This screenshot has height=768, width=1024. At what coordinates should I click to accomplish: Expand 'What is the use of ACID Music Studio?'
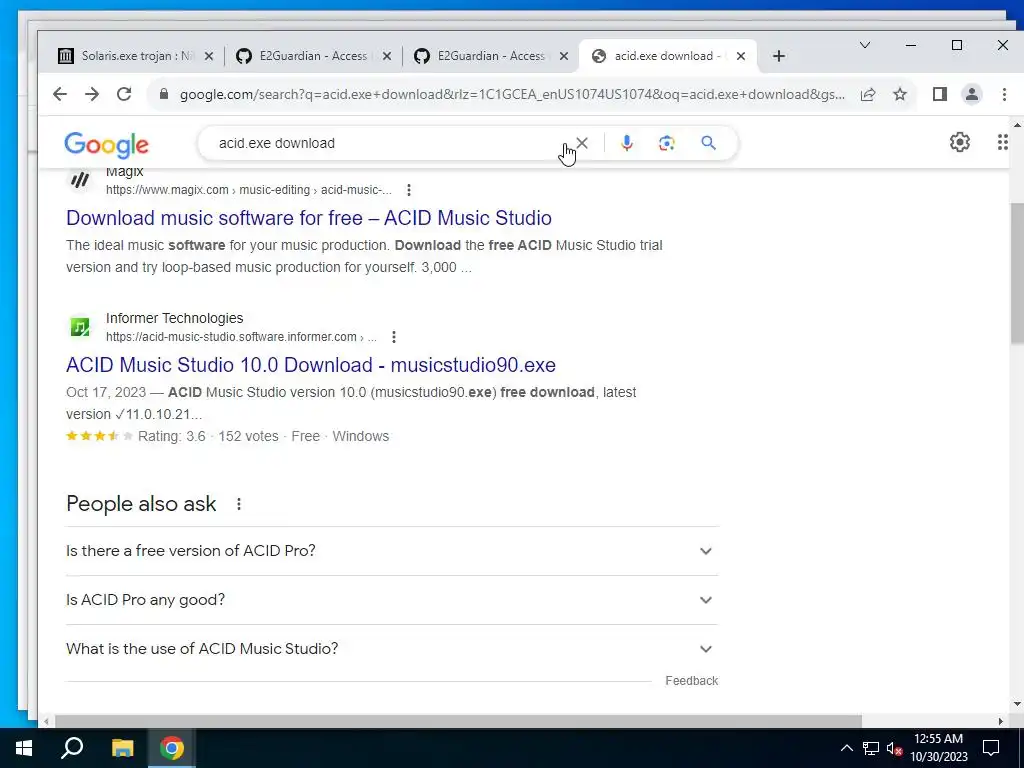[392, 649]
